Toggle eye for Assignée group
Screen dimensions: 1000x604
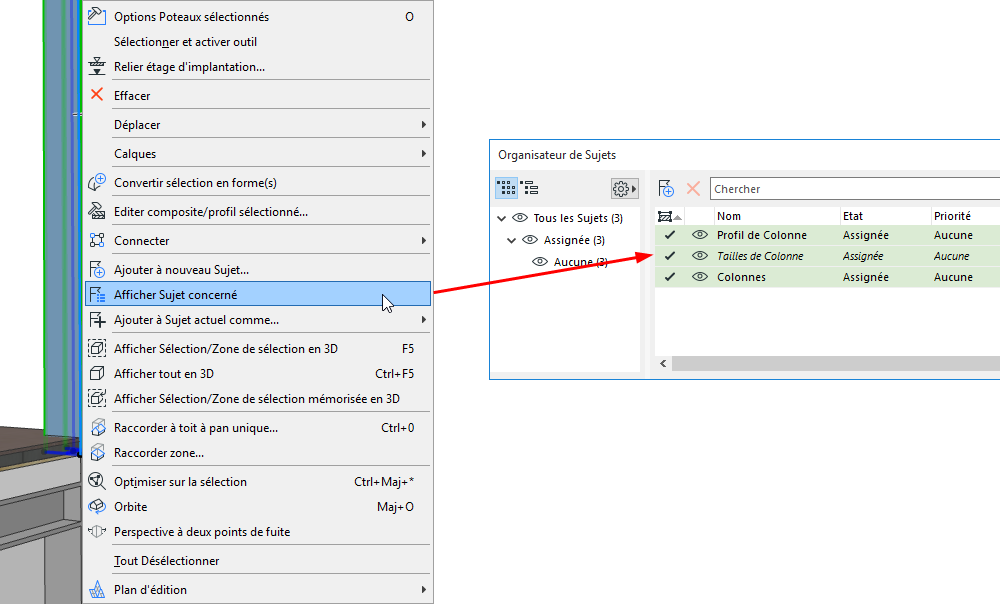pyautogui.click(x=530, y=240)
